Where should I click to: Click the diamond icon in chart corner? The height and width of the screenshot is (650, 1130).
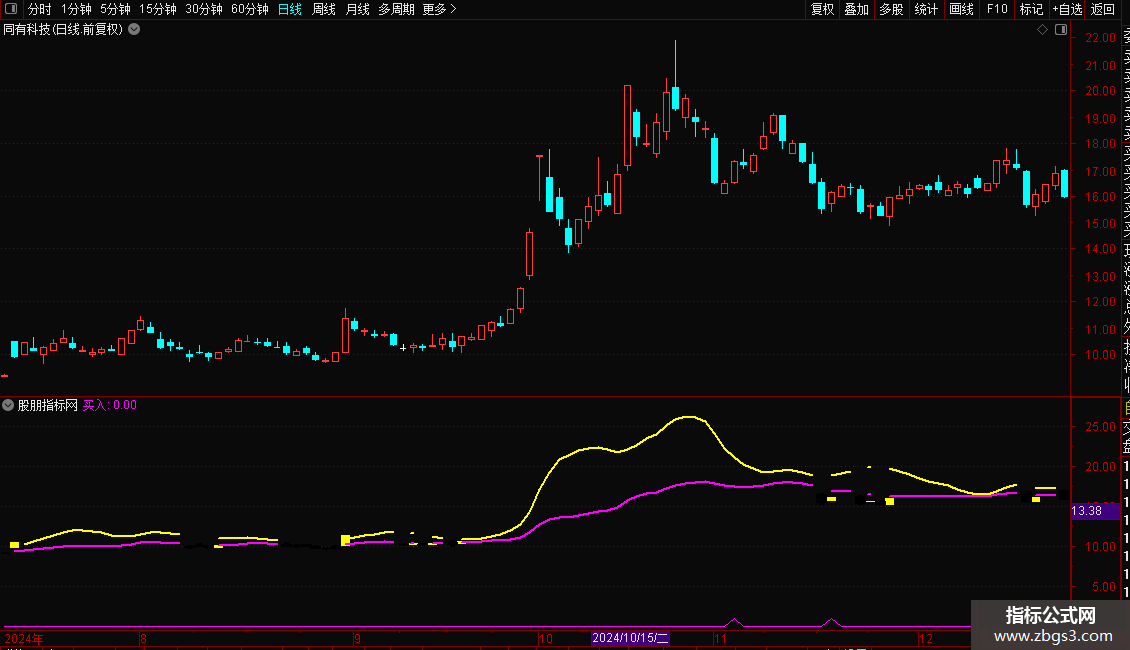[1042, 30]
